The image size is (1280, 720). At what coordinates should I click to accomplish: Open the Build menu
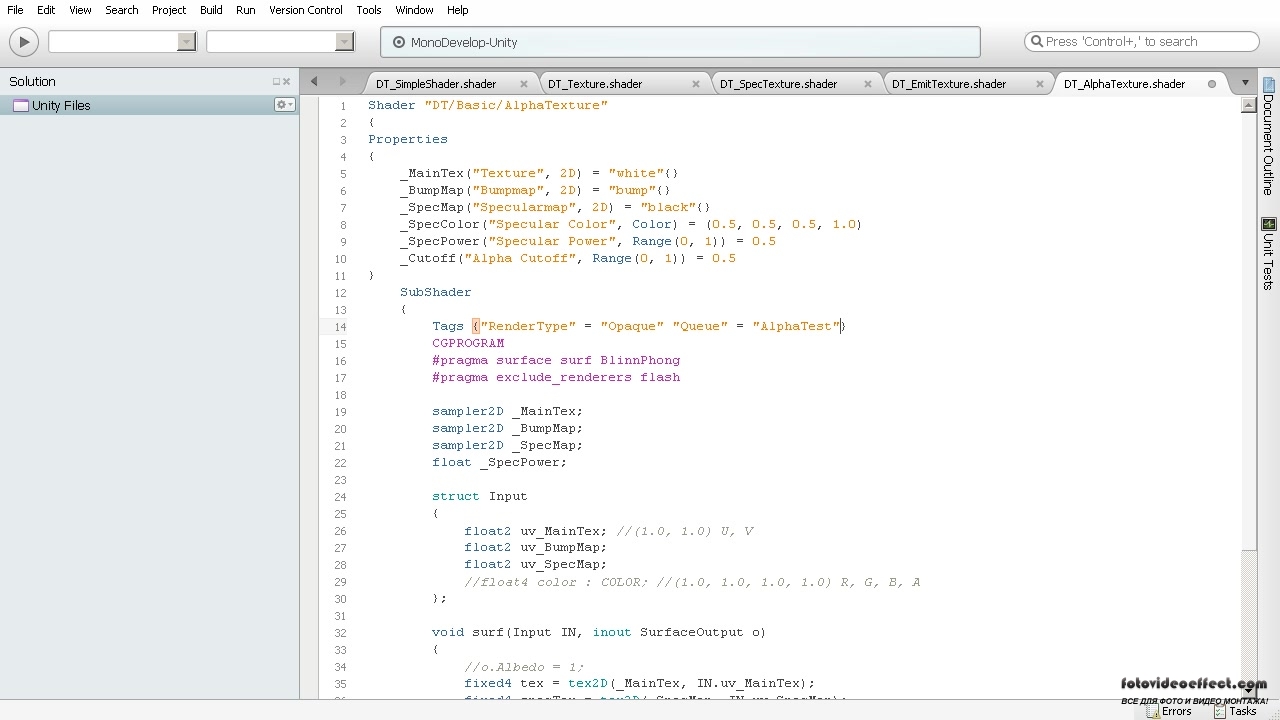(211, 10)
